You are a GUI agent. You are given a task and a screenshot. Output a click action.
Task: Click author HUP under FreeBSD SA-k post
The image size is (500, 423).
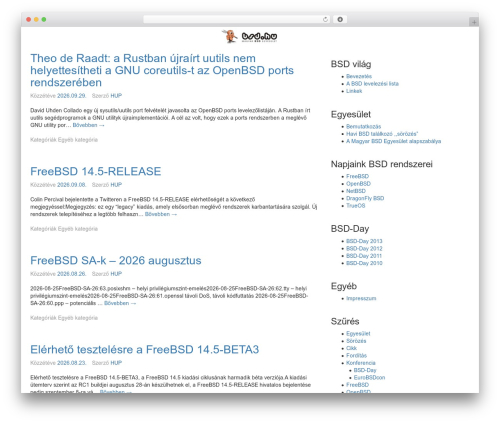[116, 274]
